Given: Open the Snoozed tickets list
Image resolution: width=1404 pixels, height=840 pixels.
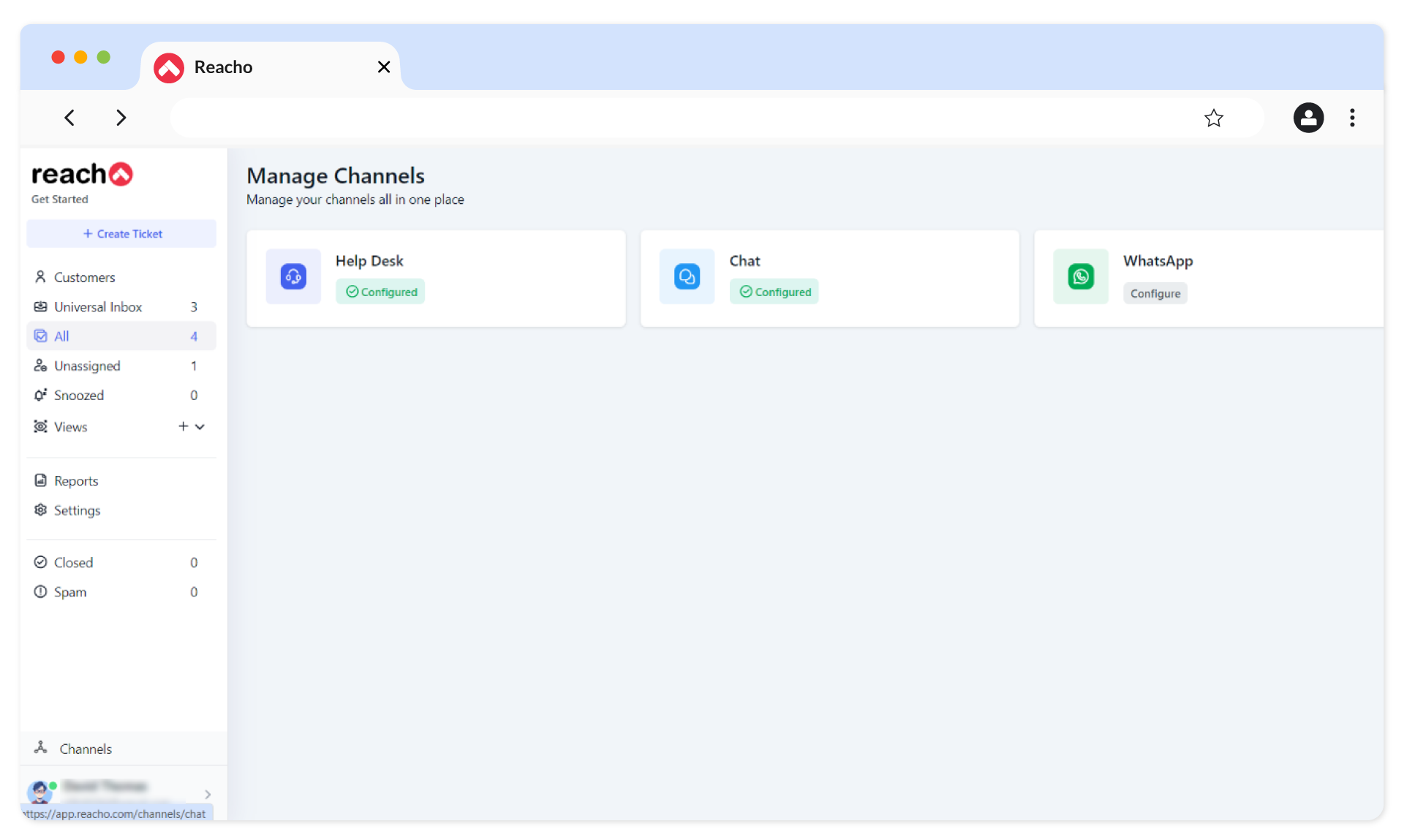Looking at the screenshot, I should (x=79, y=395).
